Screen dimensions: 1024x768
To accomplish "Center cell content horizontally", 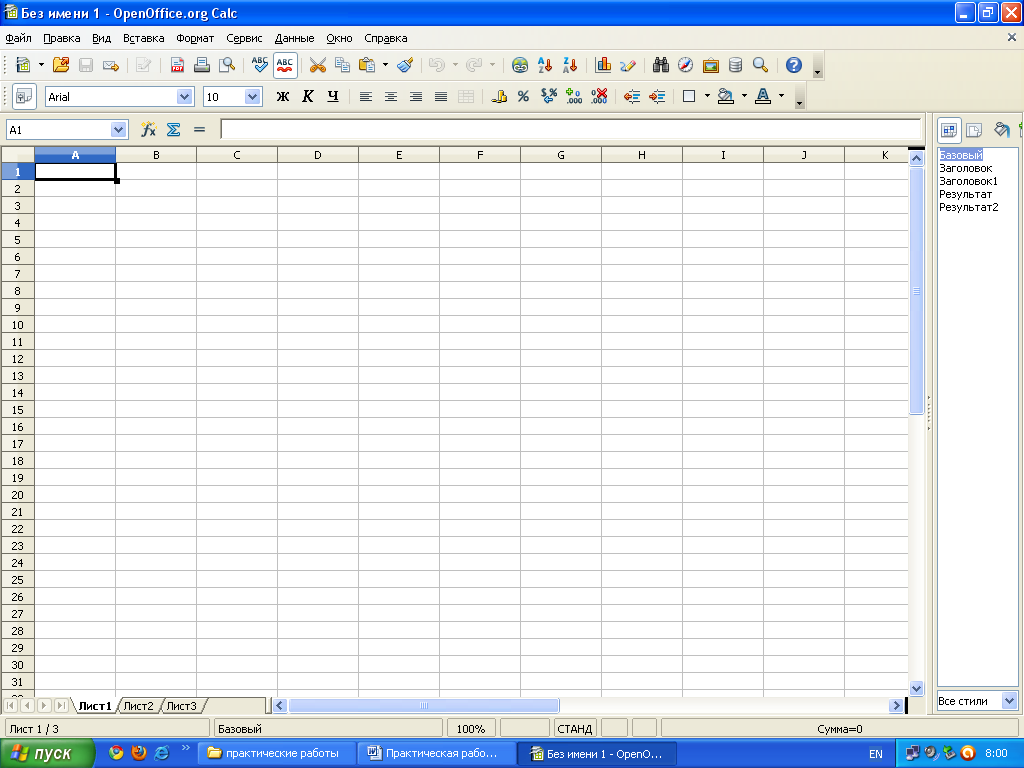I will click(391, 97).
